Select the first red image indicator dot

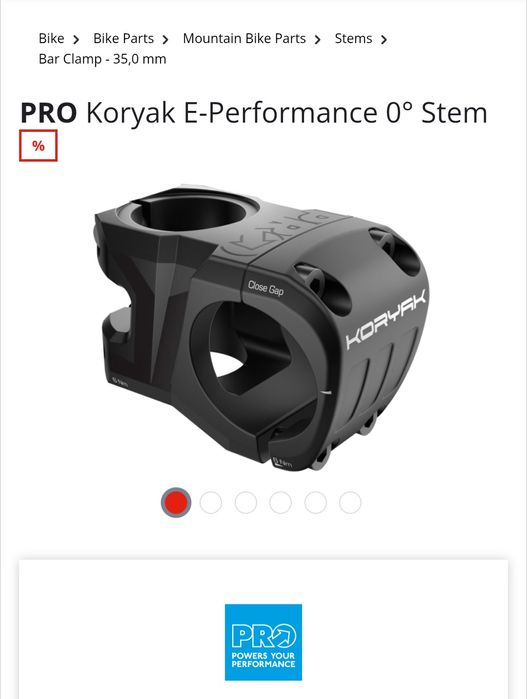[176, 502]
